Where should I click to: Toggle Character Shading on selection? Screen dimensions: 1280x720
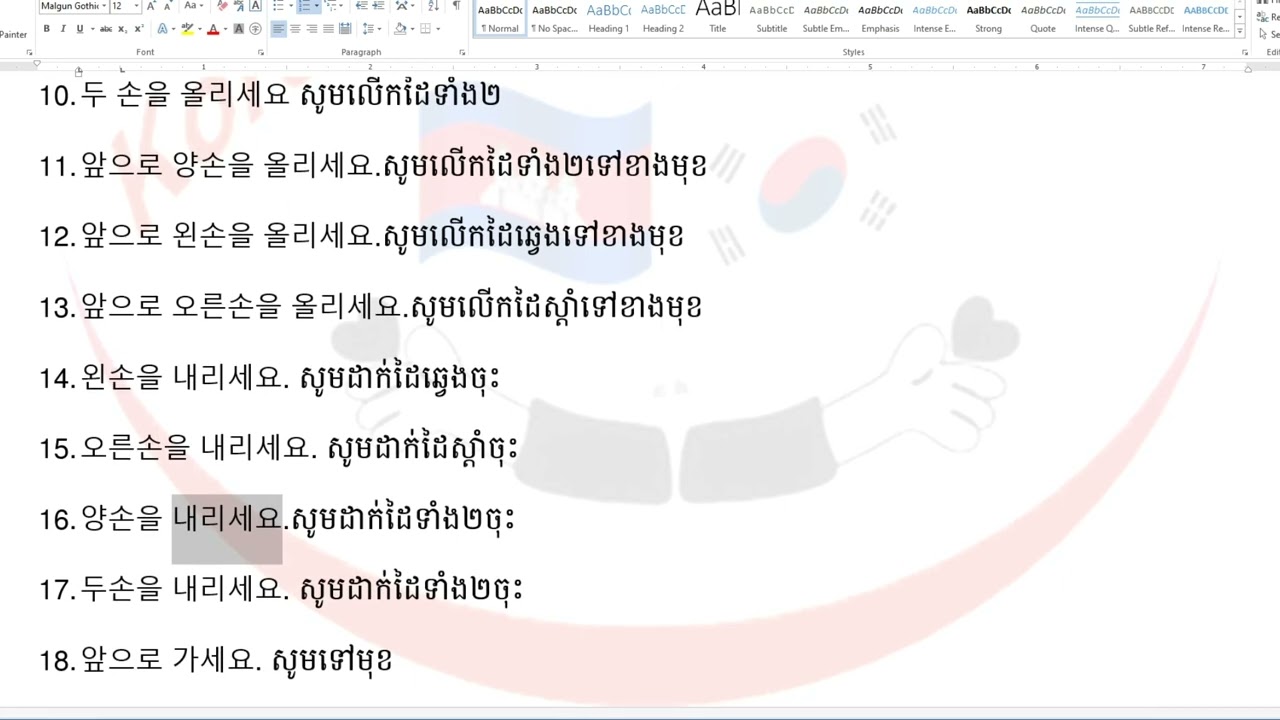[238, 29]
